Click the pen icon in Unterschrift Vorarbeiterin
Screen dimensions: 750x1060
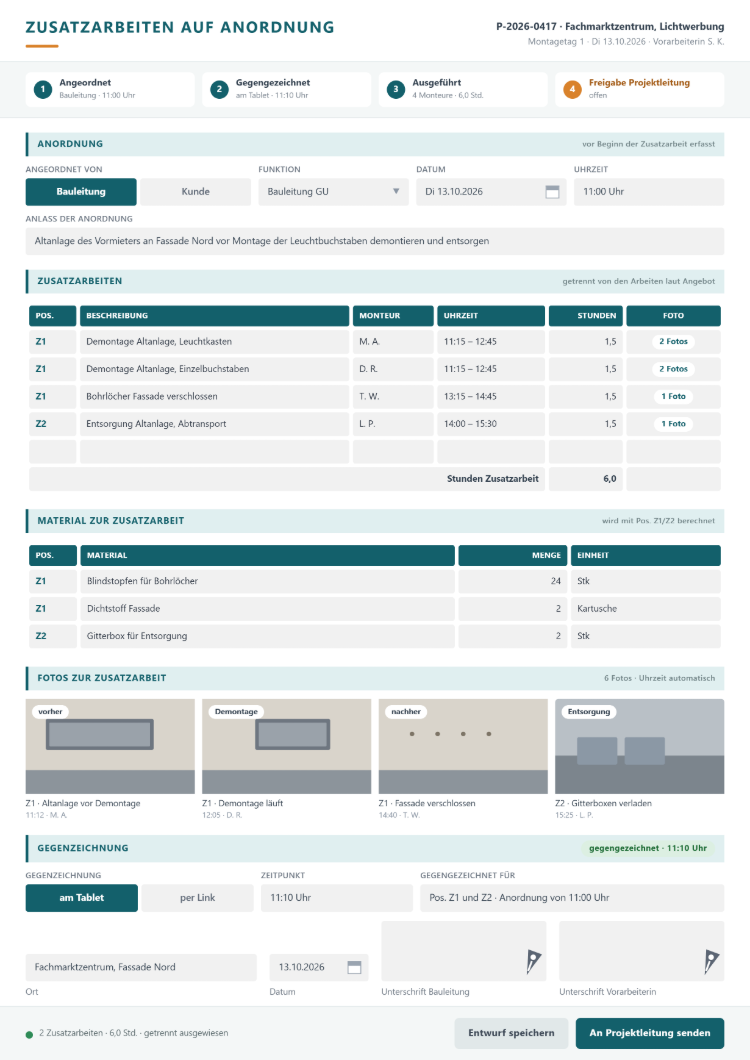pyautogui.click(x=711, y=961)
